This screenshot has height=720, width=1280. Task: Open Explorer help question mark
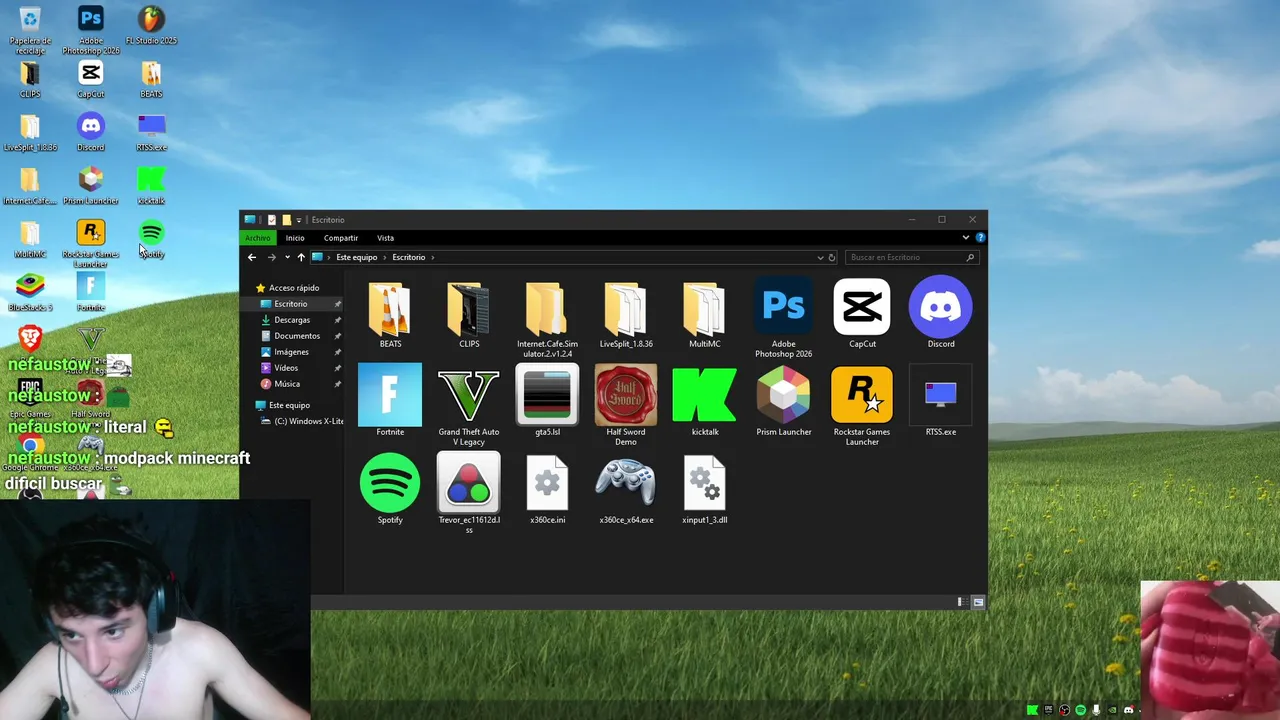point(980,238)
